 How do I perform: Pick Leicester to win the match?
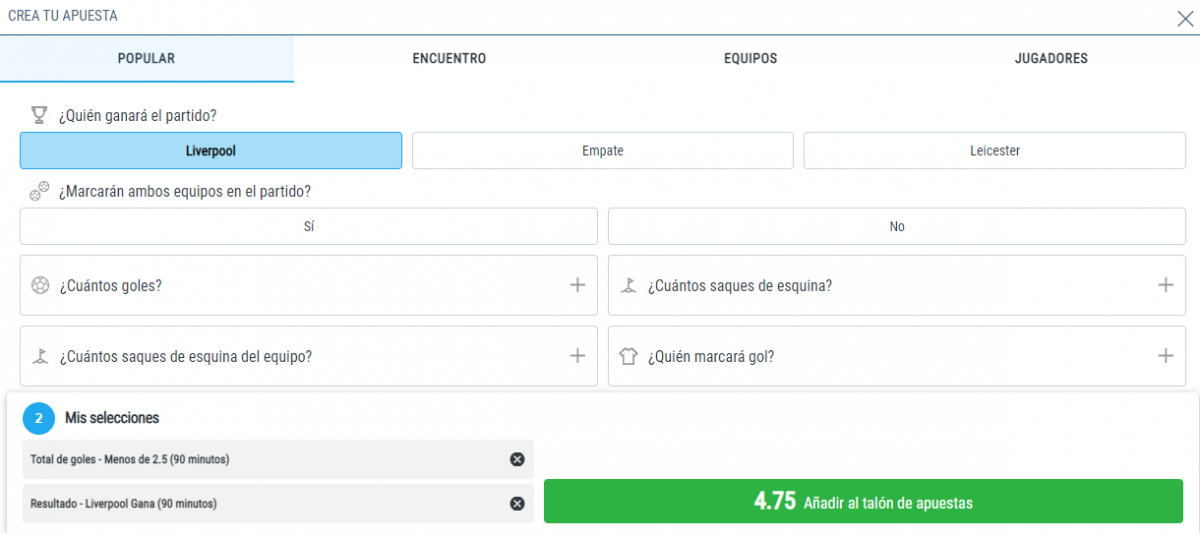[994, 151]
